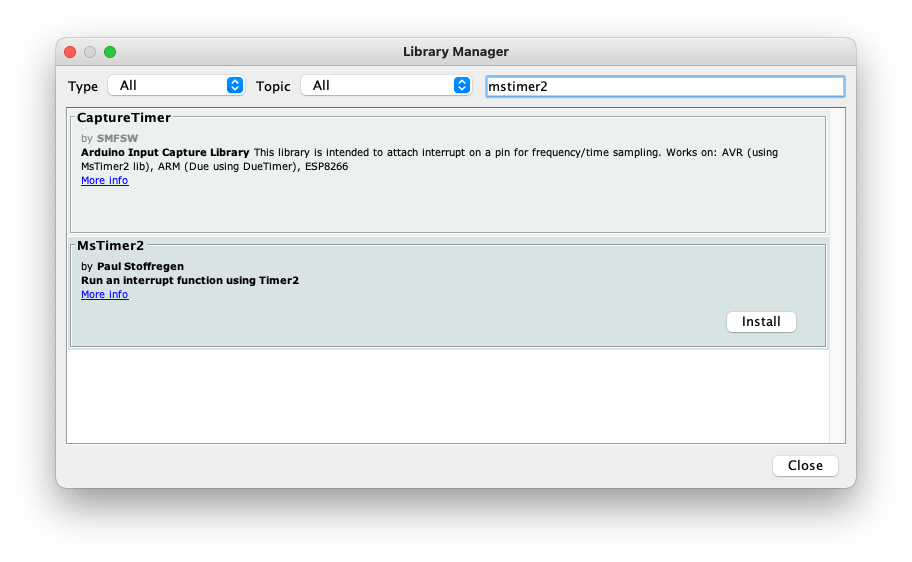Select the MsTimer2 library title
The width and height of the screenshot is (912, 562).
(x=111, y=246)
